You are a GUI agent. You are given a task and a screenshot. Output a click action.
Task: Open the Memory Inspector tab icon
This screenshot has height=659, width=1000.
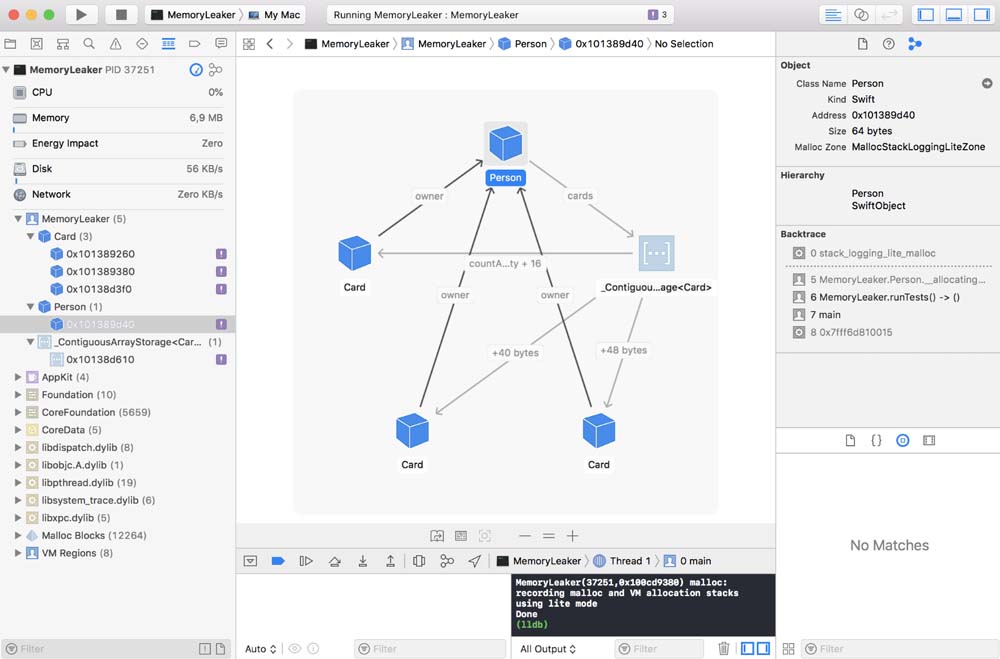[914, 44]
